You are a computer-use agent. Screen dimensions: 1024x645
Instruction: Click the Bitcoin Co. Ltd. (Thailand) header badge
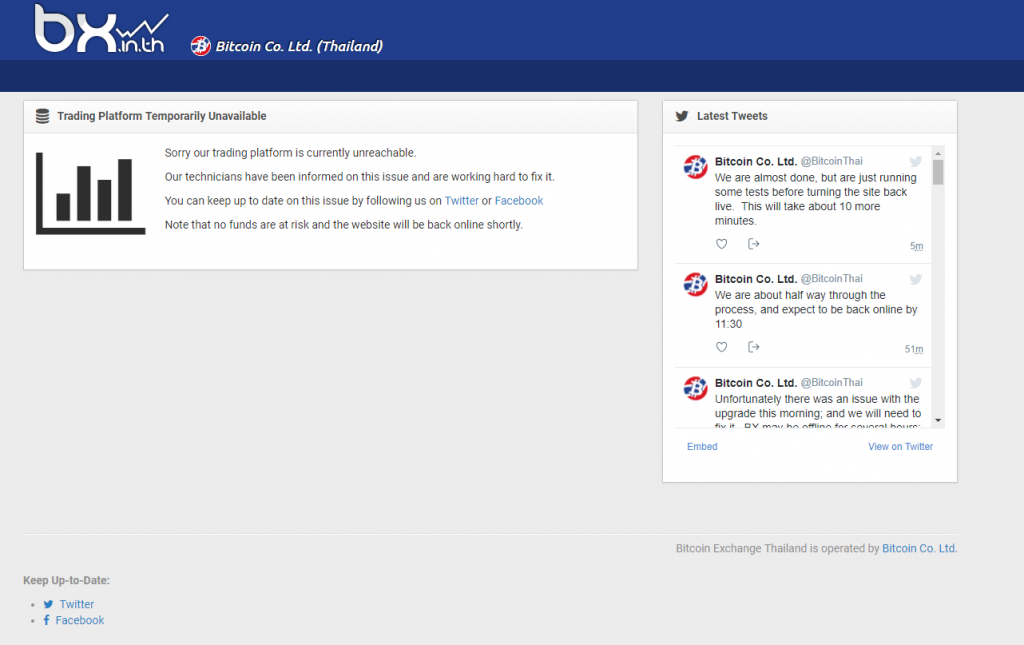coord(287,46)
